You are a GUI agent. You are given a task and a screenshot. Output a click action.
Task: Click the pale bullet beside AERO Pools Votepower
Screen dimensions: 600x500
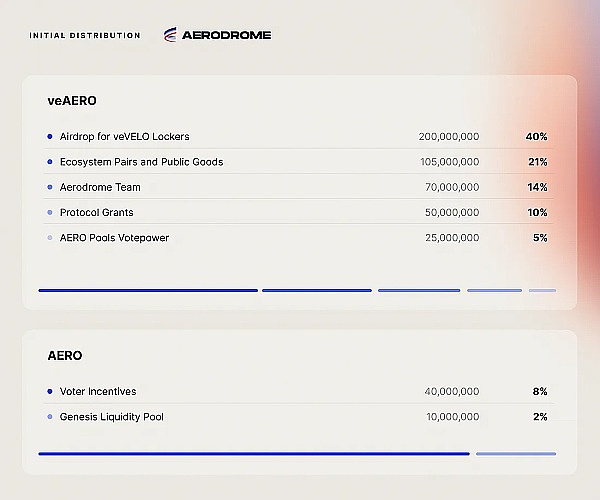click(50, 238)
